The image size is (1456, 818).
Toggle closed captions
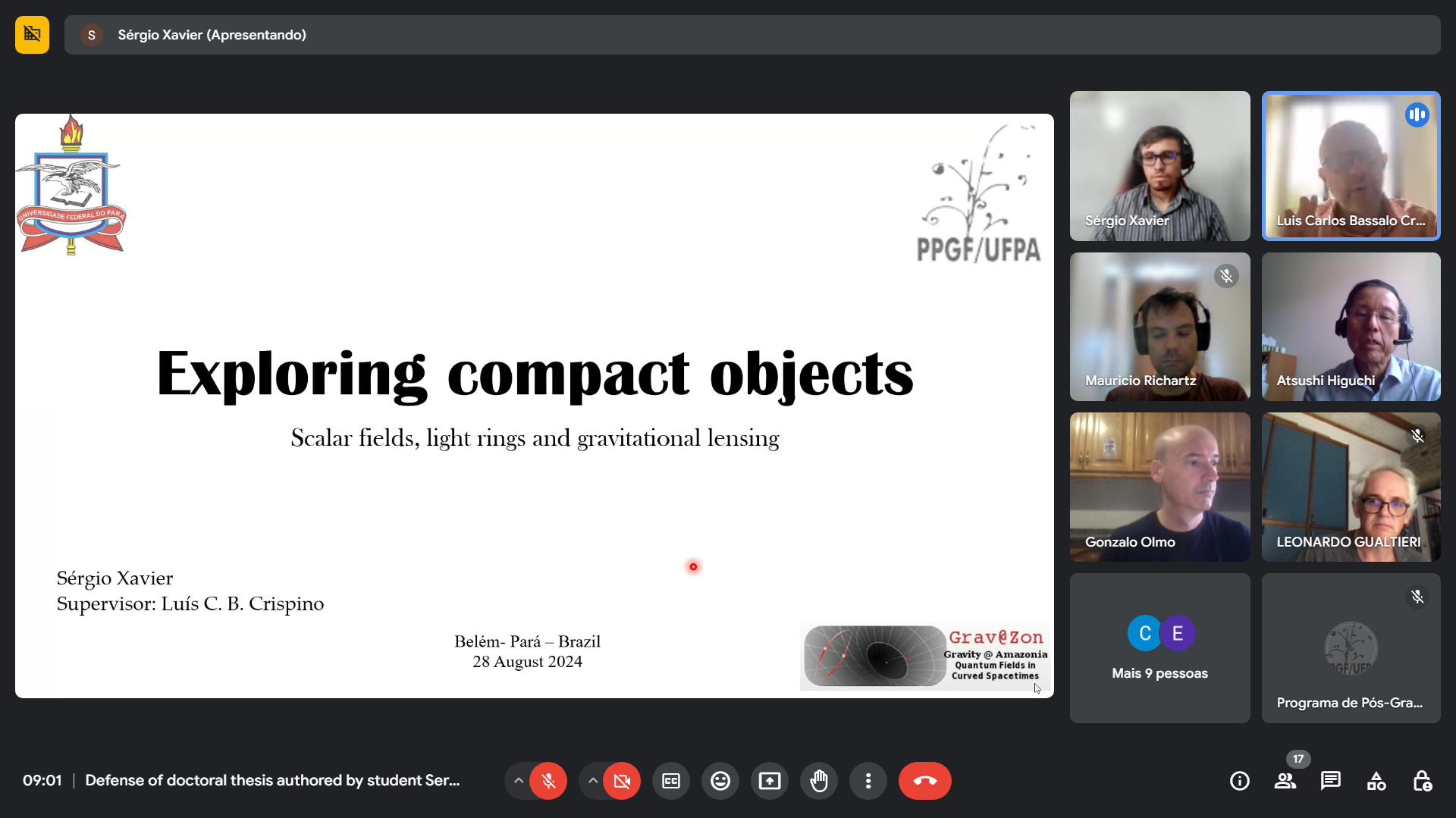click(x=671, y=781)
